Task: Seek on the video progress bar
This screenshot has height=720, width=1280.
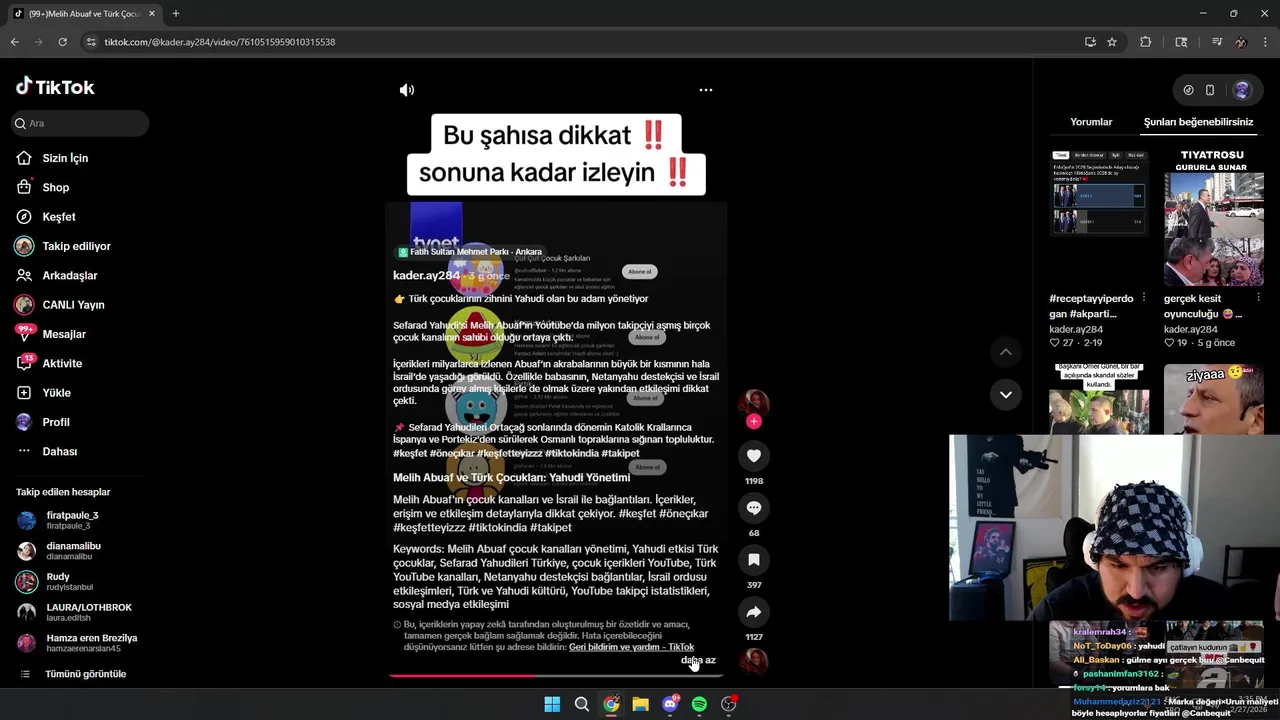Action: tap(556, 675)
